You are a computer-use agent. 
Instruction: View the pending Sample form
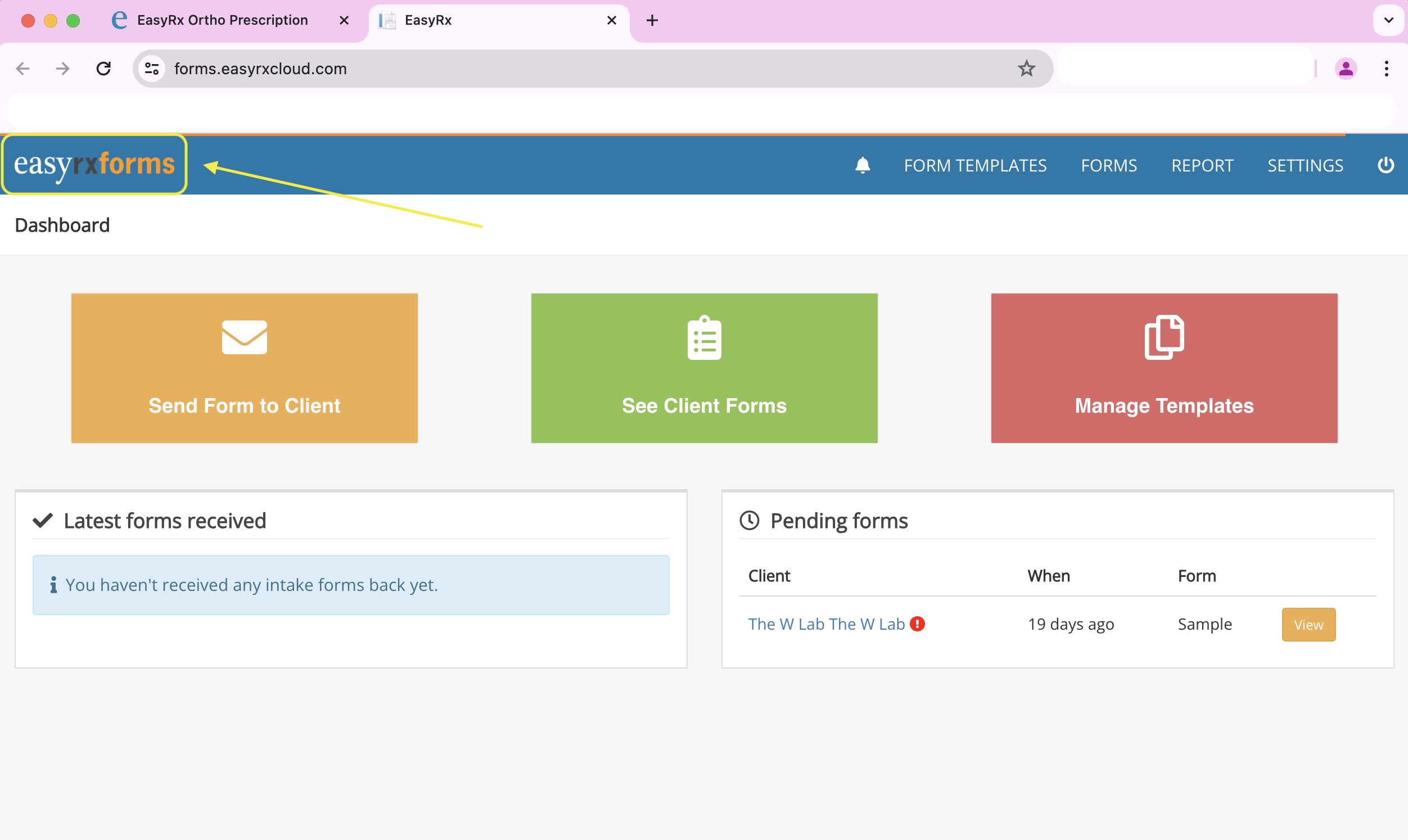click(x=1308, y=624)
